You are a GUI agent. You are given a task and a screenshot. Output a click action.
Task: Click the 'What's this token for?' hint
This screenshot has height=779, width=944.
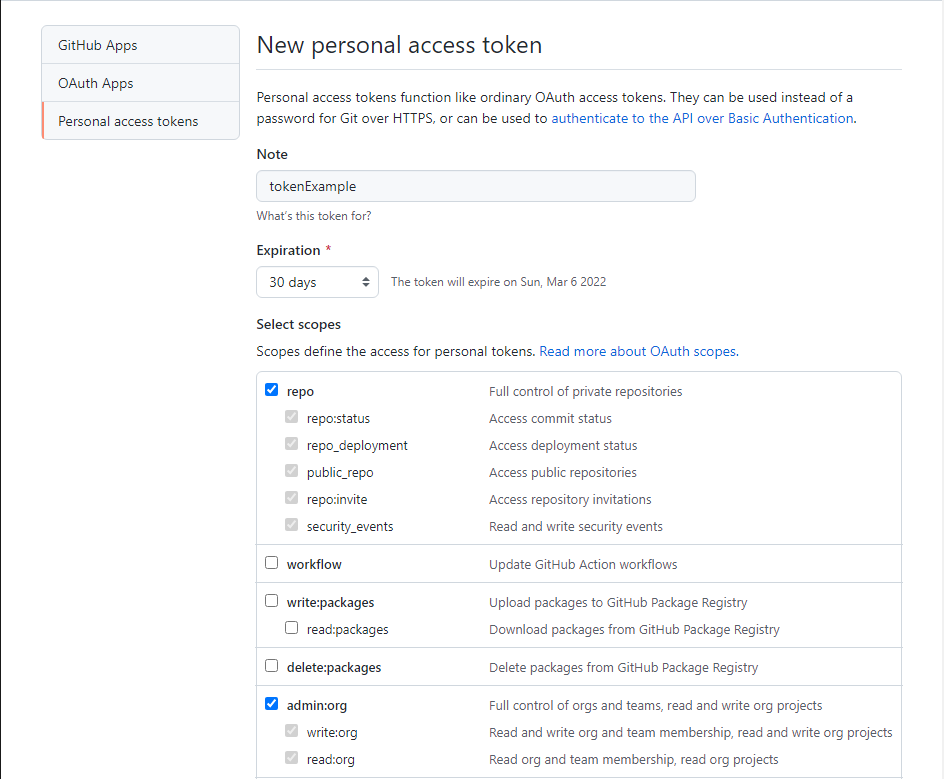coord(314,216)
